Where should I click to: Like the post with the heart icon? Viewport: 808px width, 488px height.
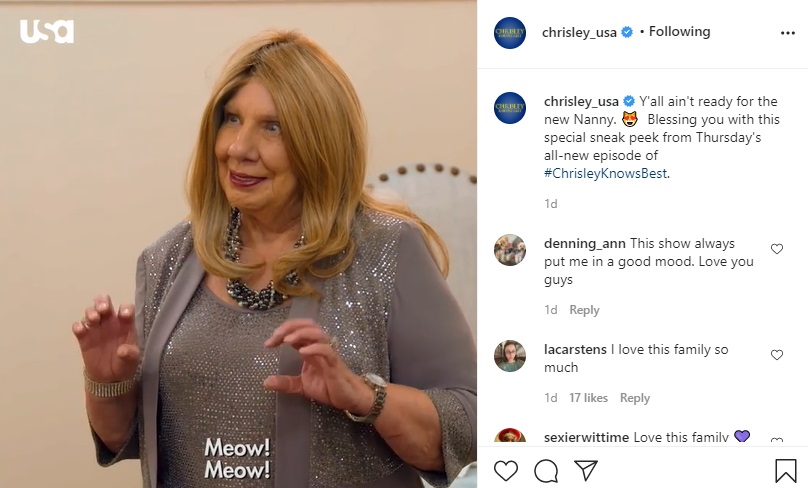click(x=506, y=470)
